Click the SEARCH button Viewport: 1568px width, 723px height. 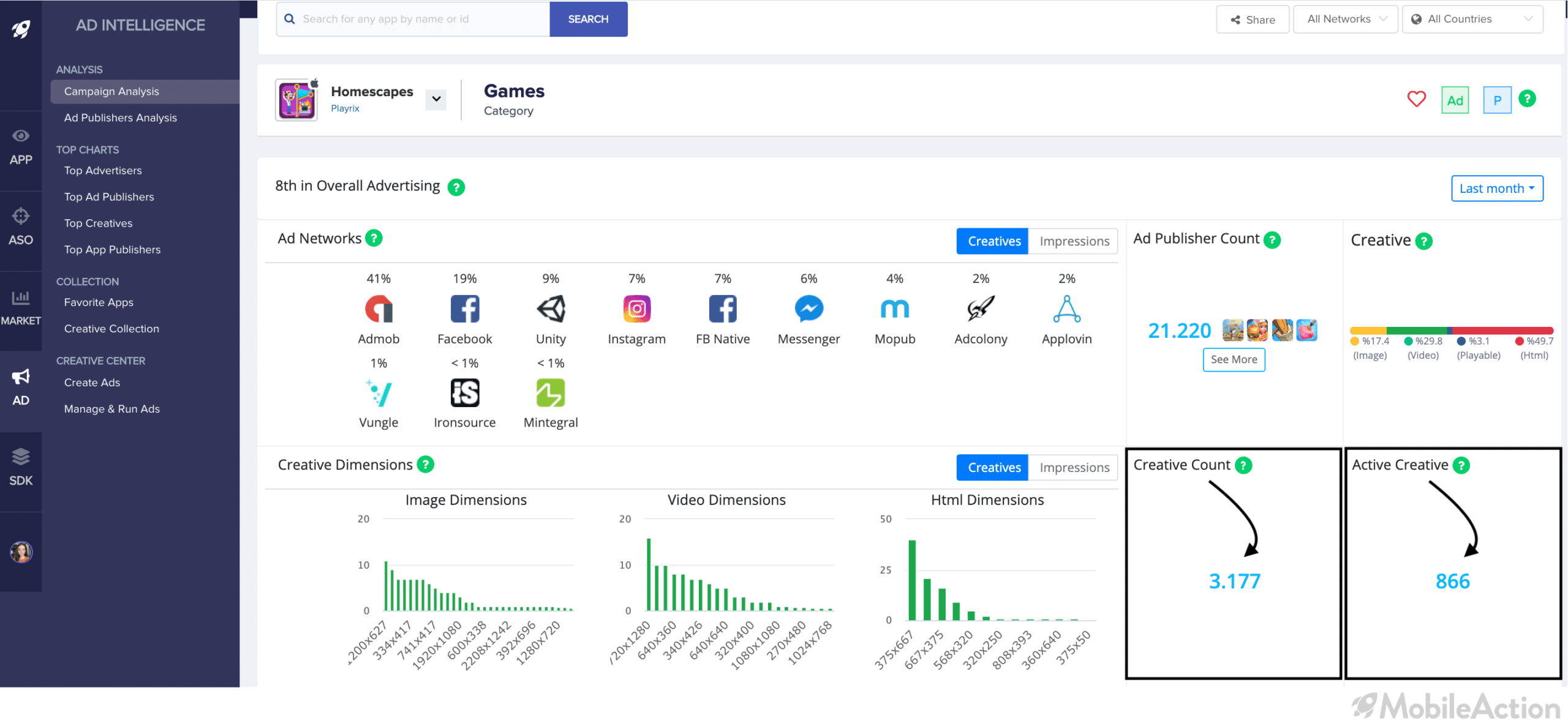tap(588, 19)
